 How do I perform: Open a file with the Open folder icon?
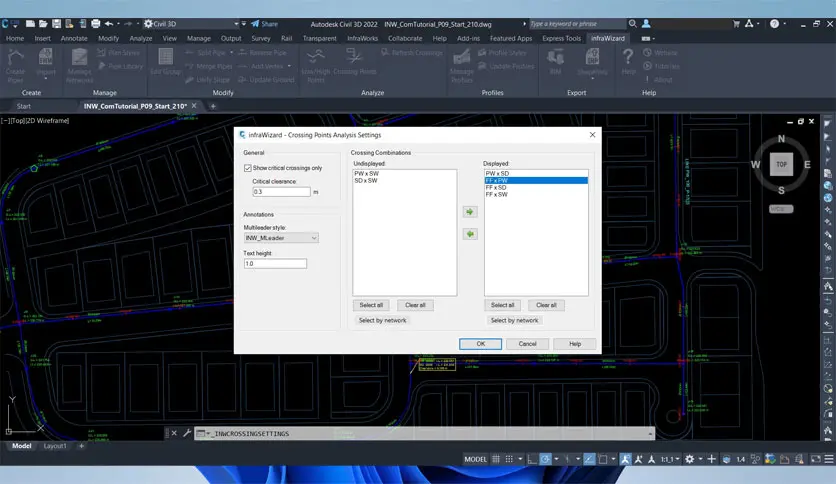pyautogui.click(x=43, y=24)
